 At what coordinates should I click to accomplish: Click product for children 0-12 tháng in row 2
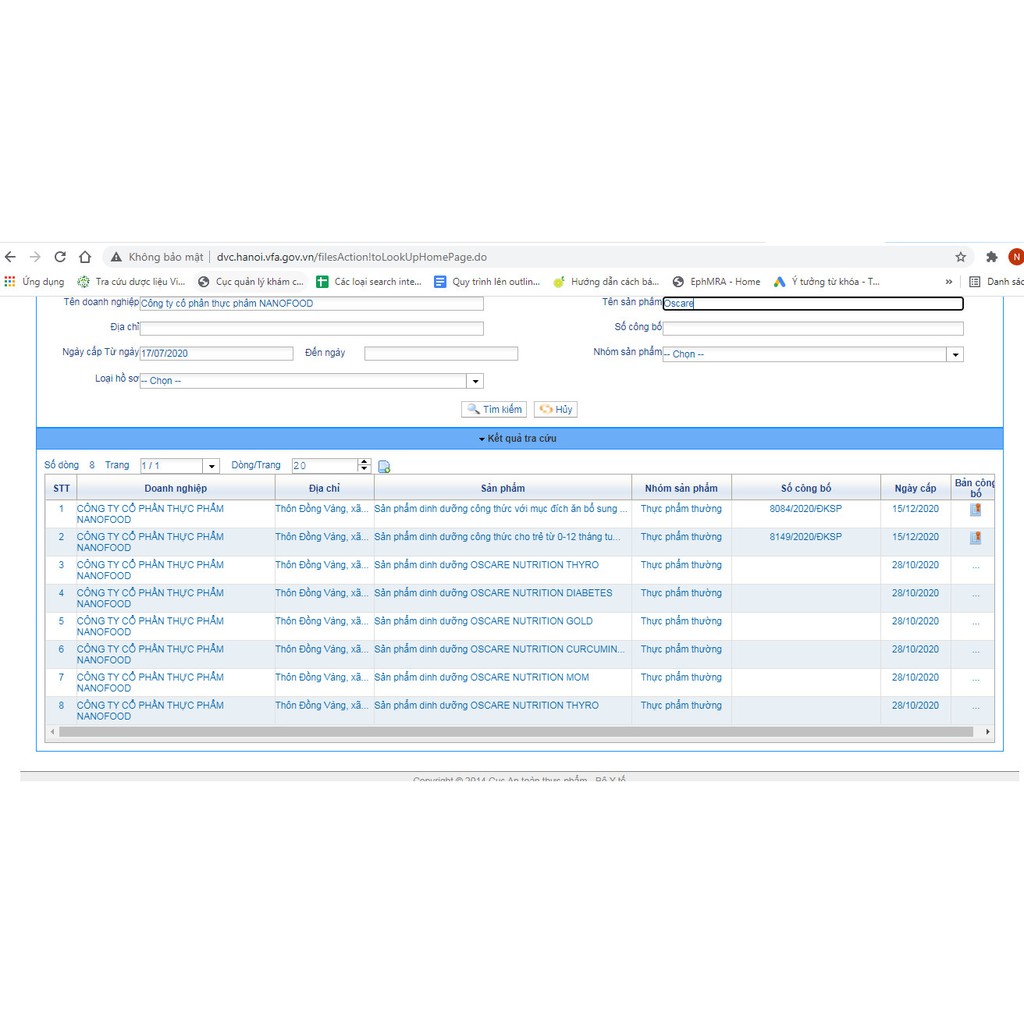pyautogui.click(x=497, y=536)
